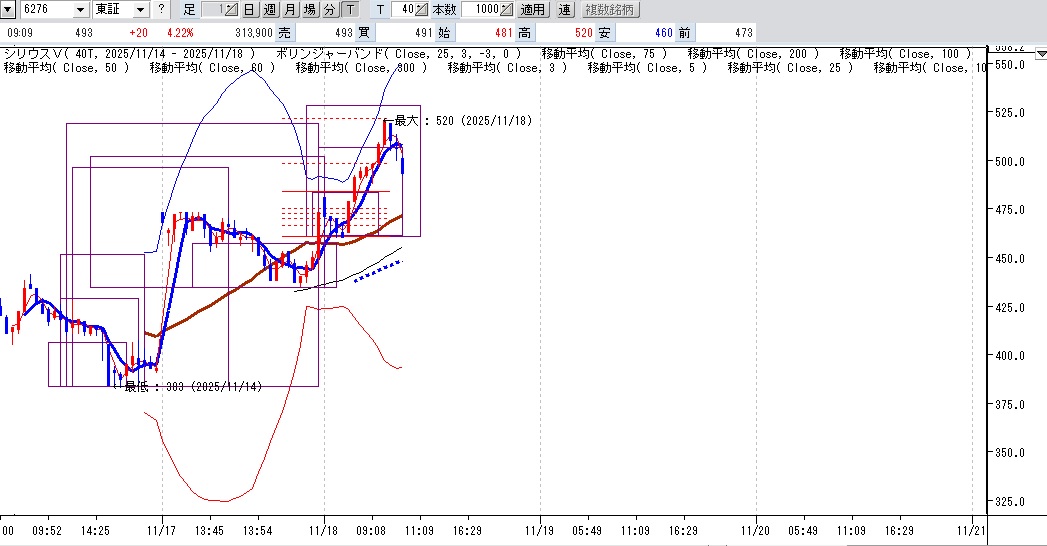This screenshot has width=1047, height=546.
Task: Click the 最大 : 520 (2025/11/18) annotation
Action: pos(463,121)
